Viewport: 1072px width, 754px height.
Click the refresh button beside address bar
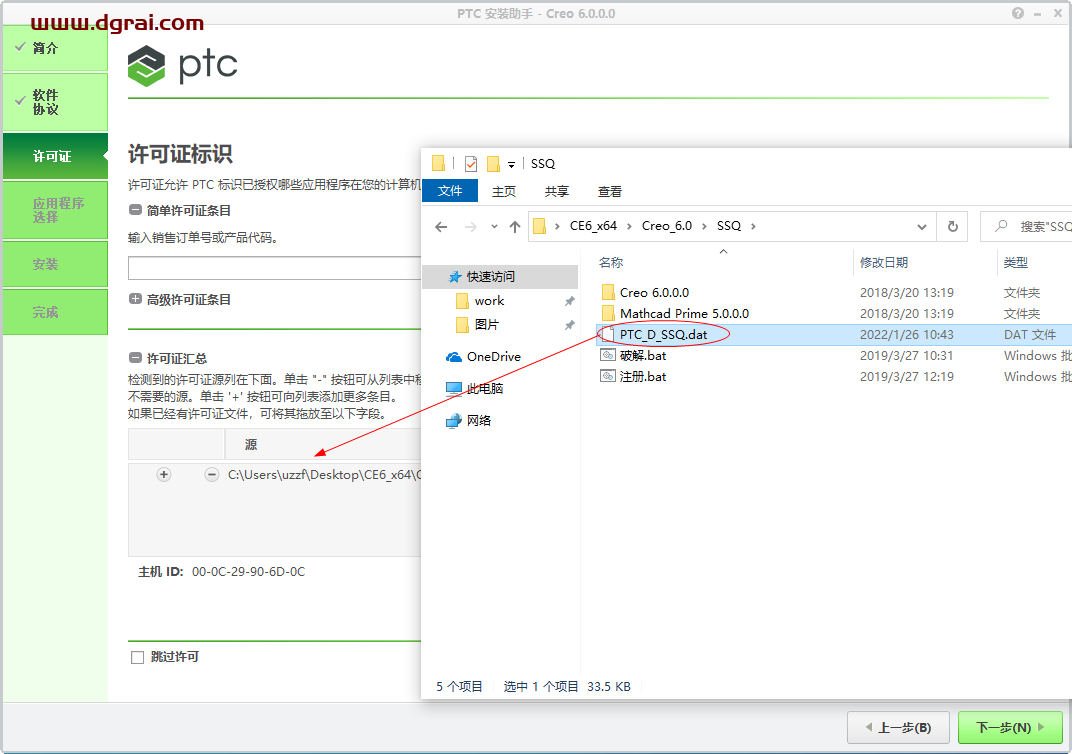coord(952,226)
